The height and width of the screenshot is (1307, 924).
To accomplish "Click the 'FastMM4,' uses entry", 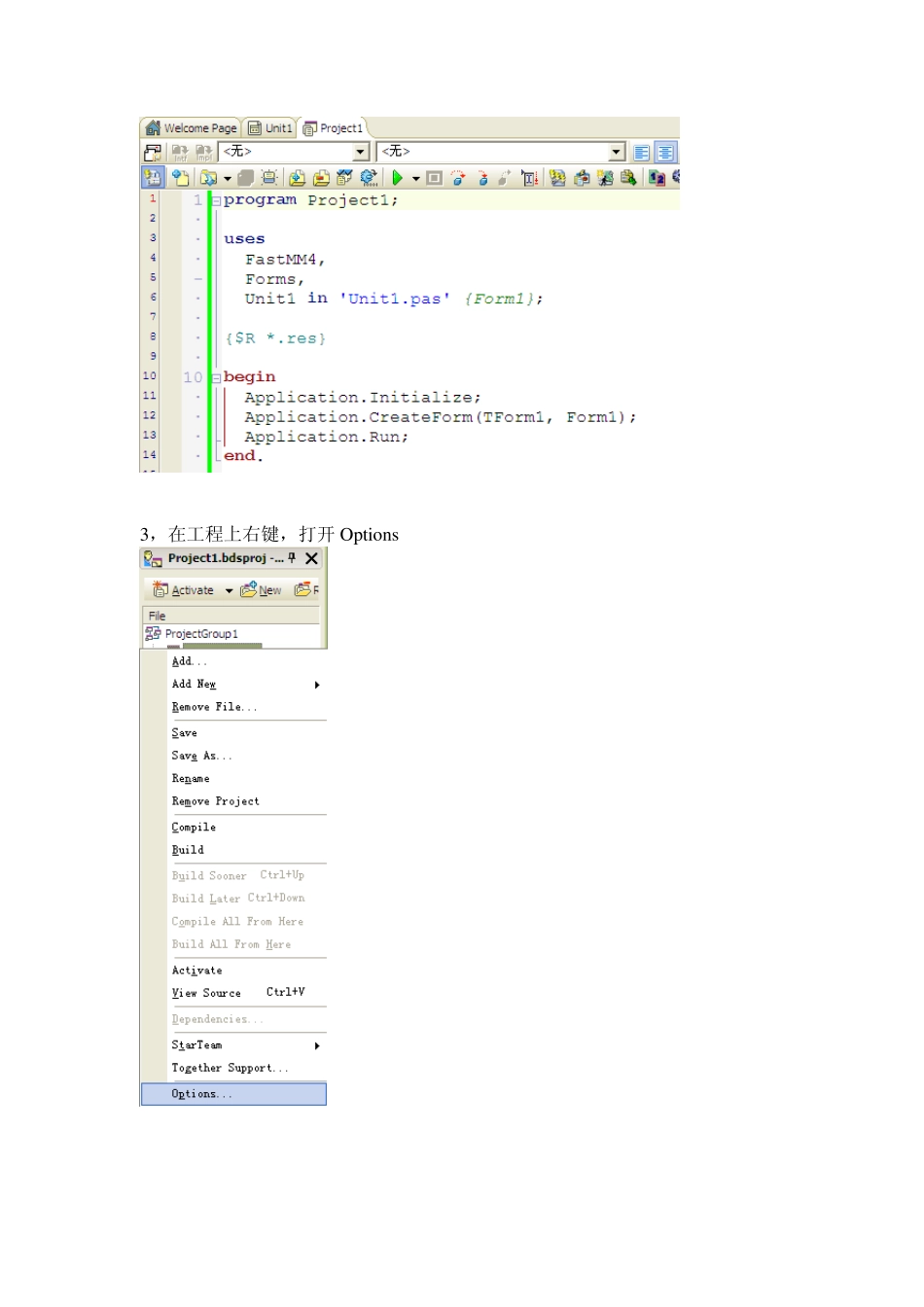I will click(x=285, y=260).
